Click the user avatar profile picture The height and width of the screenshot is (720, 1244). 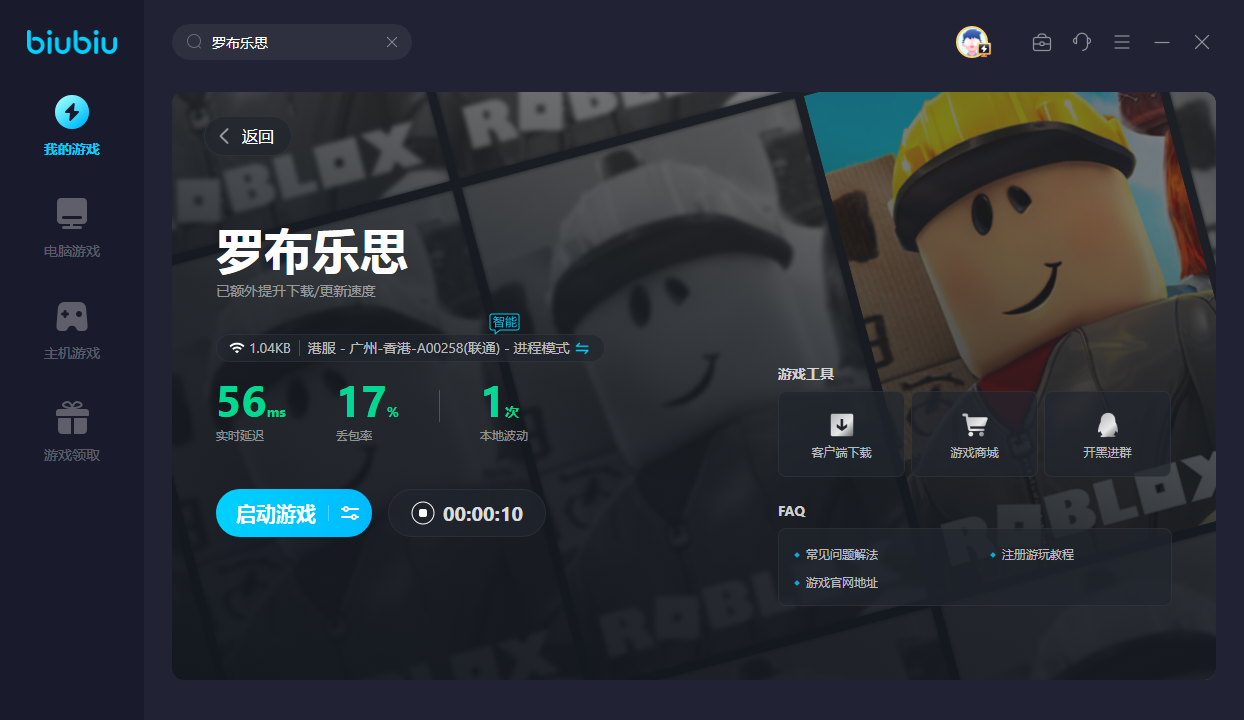971,42
